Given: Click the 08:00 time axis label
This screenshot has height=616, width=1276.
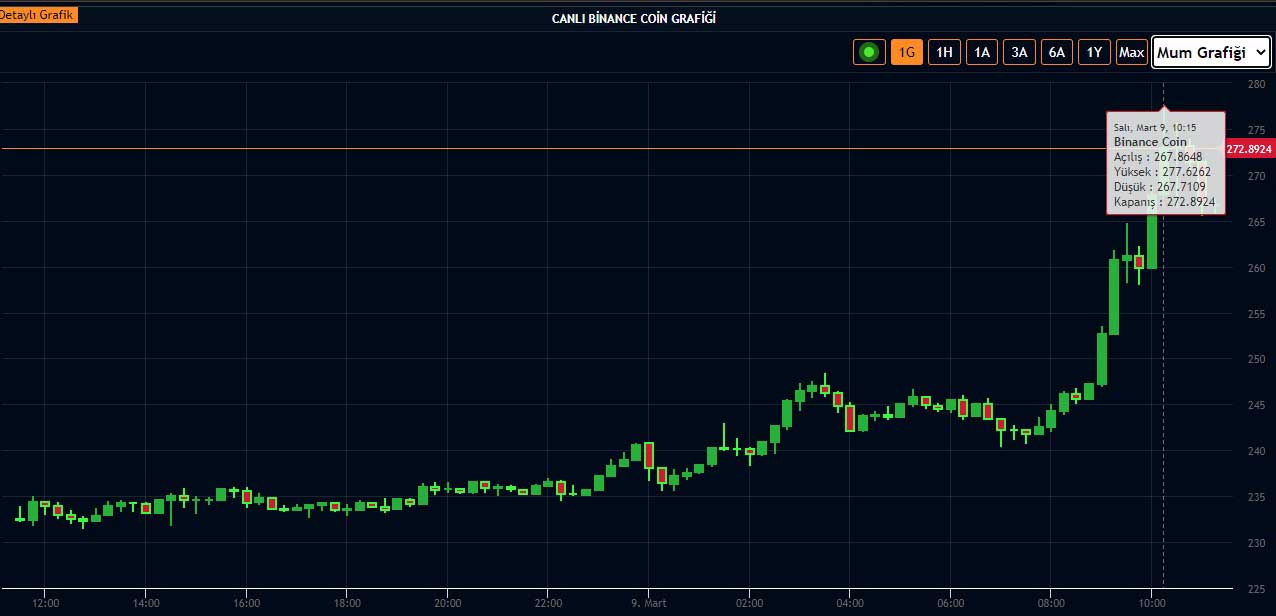Looking at the screenshot, I should pyautogui.click(x=1051, y=603).
